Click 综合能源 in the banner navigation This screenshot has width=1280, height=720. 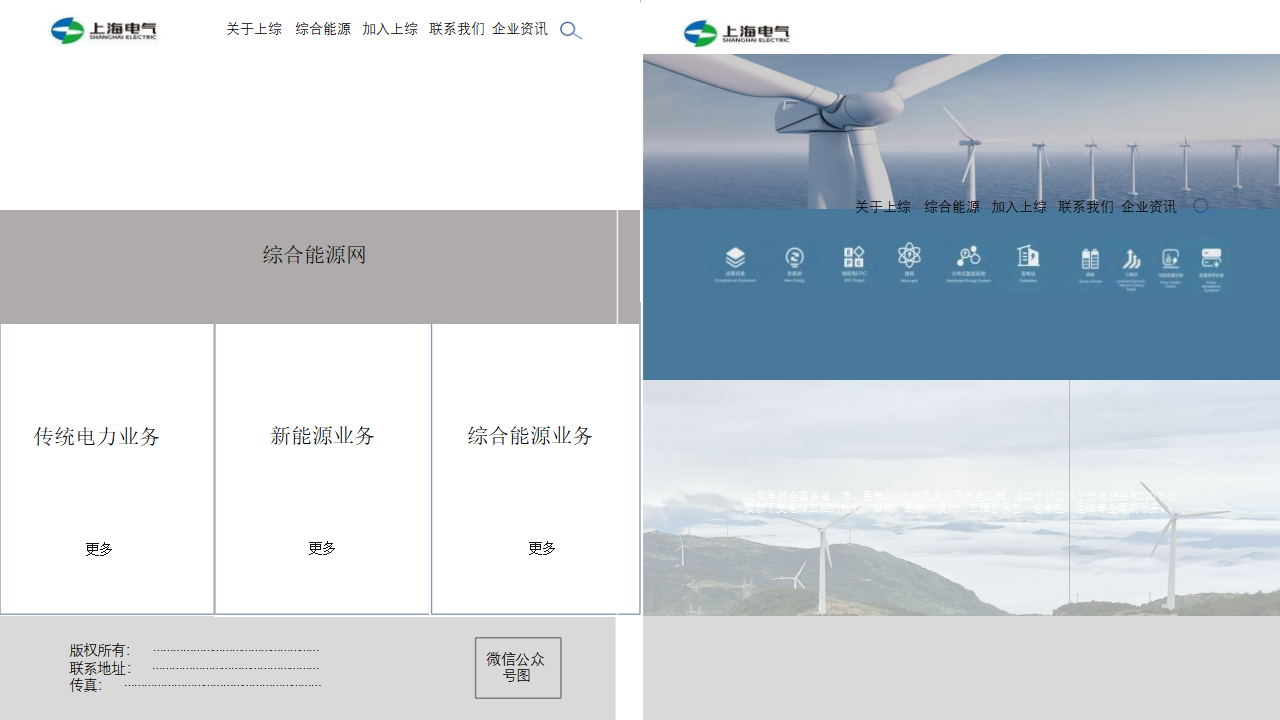952,207
